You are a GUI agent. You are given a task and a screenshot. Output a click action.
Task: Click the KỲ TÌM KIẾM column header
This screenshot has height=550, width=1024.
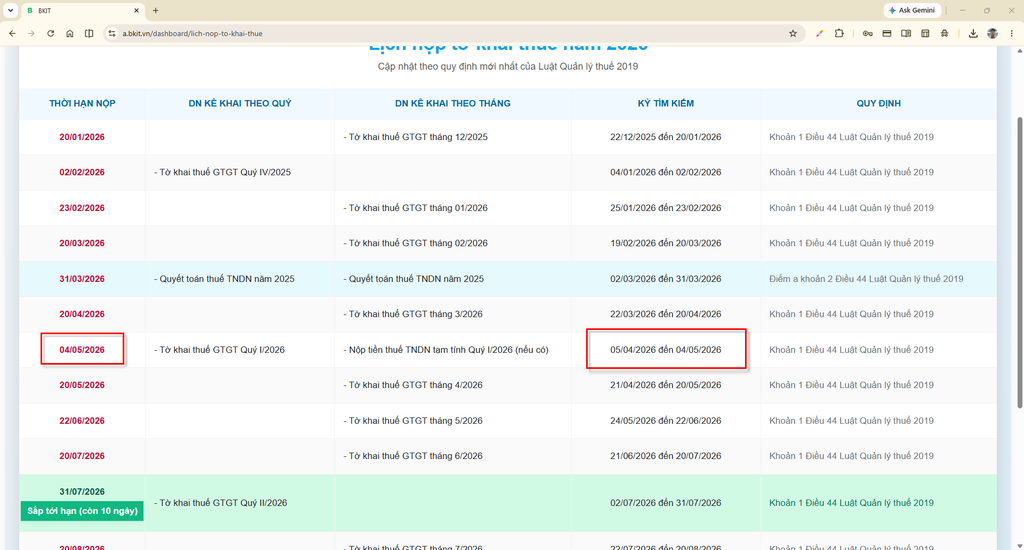click(666, 103)
